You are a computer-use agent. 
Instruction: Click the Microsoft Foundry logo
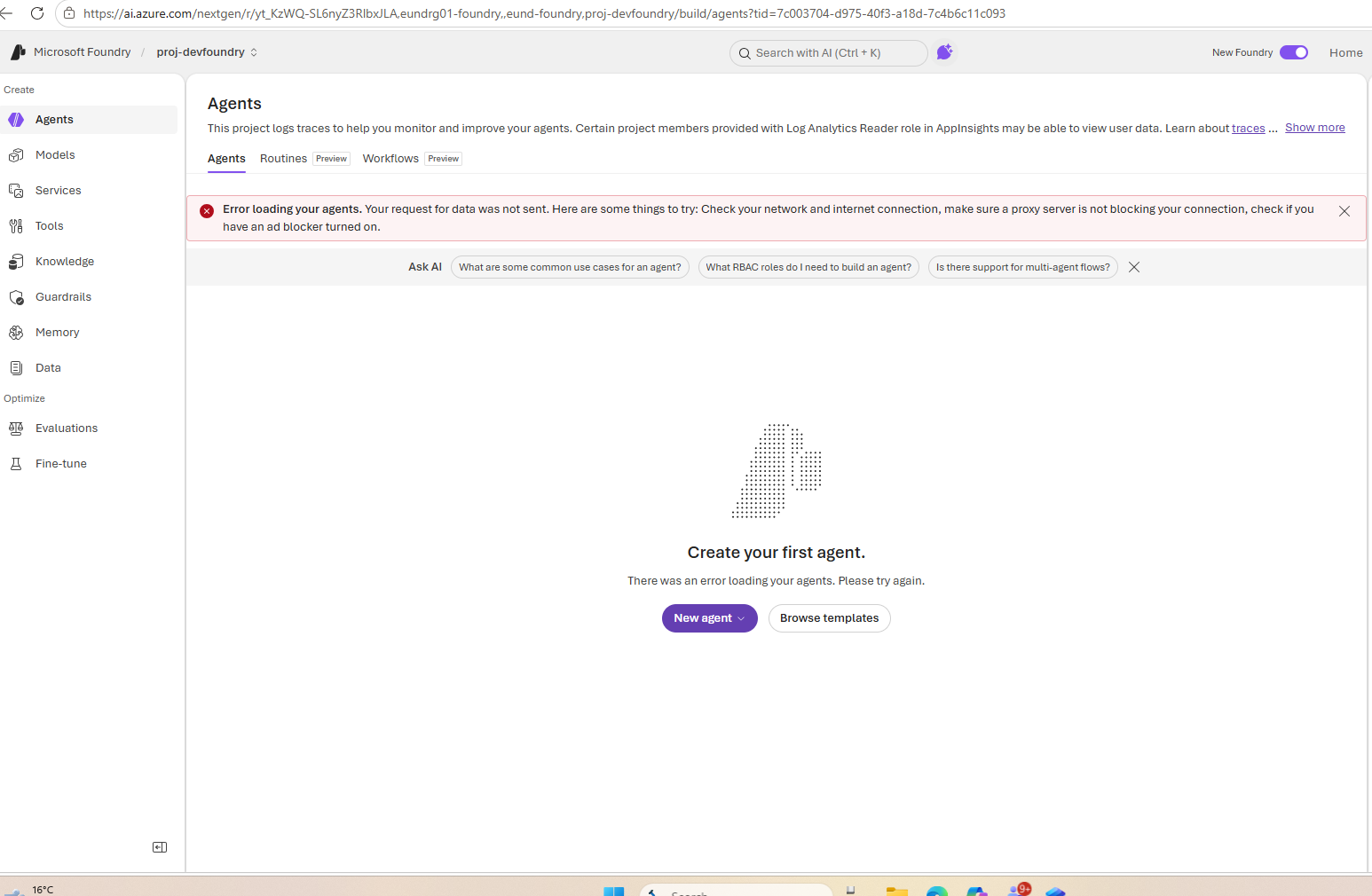pyautogui.click(x=18, y=52)
